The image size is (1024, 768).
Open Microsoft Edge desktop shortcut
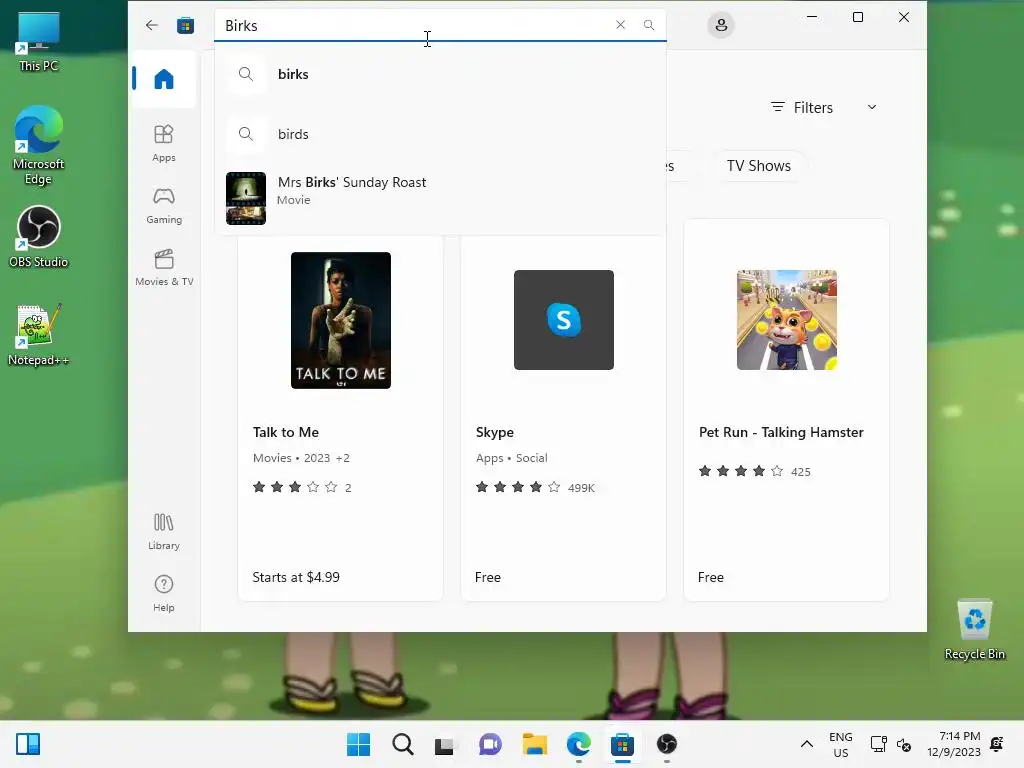39,145
